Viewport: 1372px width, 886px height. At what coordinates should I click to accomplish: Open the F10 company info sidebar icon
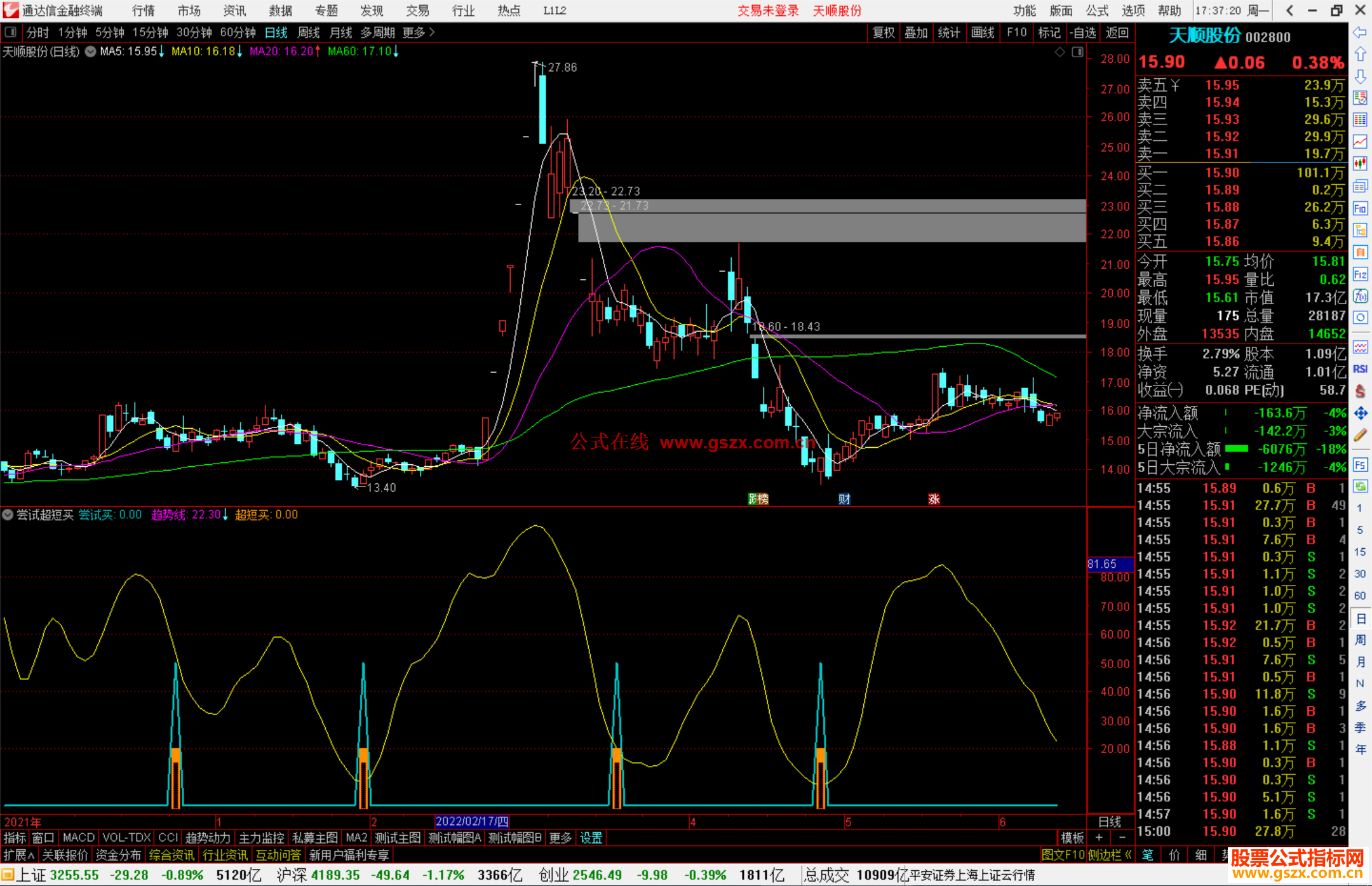tap(1360, 208)
